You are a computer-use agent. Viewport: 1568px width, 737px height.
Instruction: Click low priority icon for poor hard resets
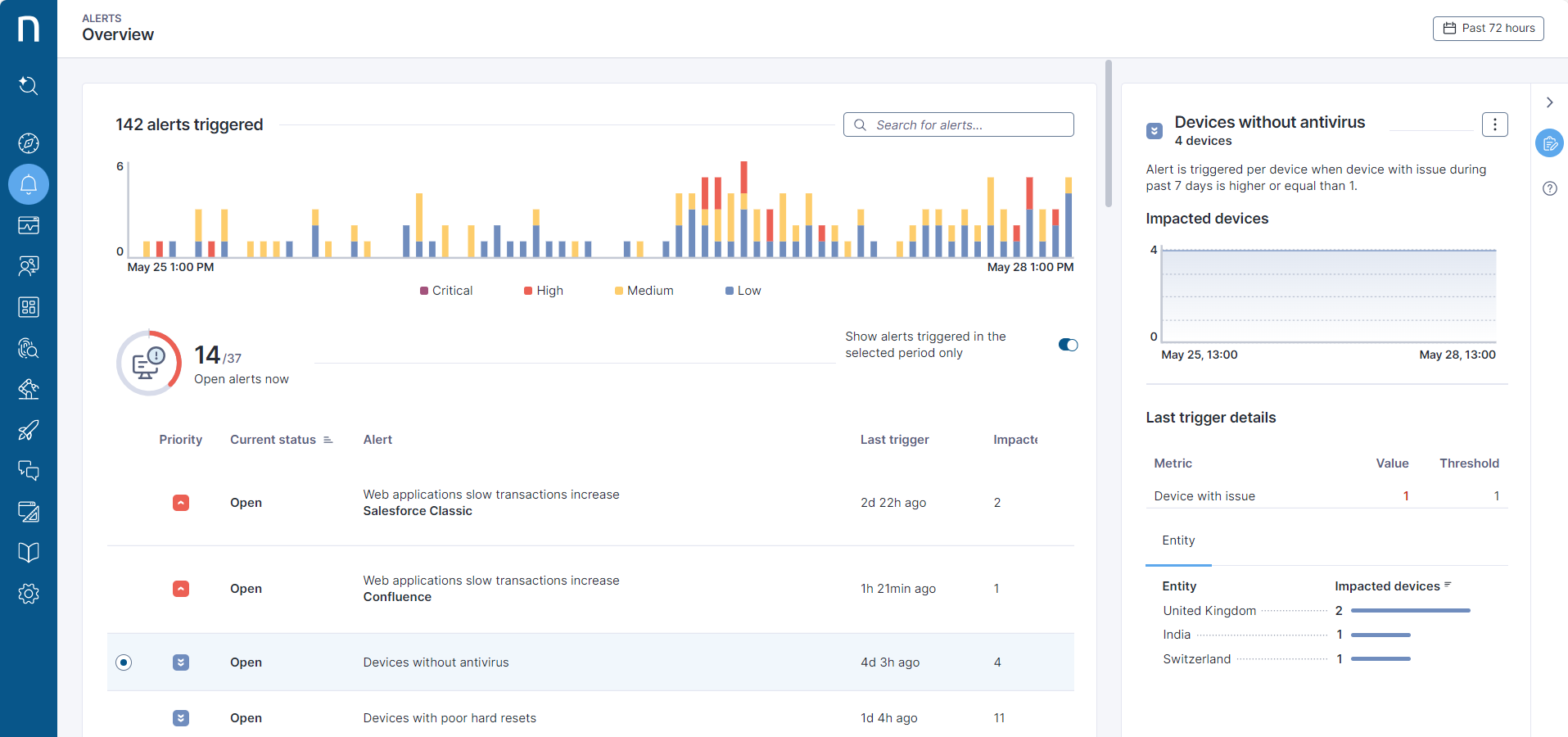coord(181,718)
